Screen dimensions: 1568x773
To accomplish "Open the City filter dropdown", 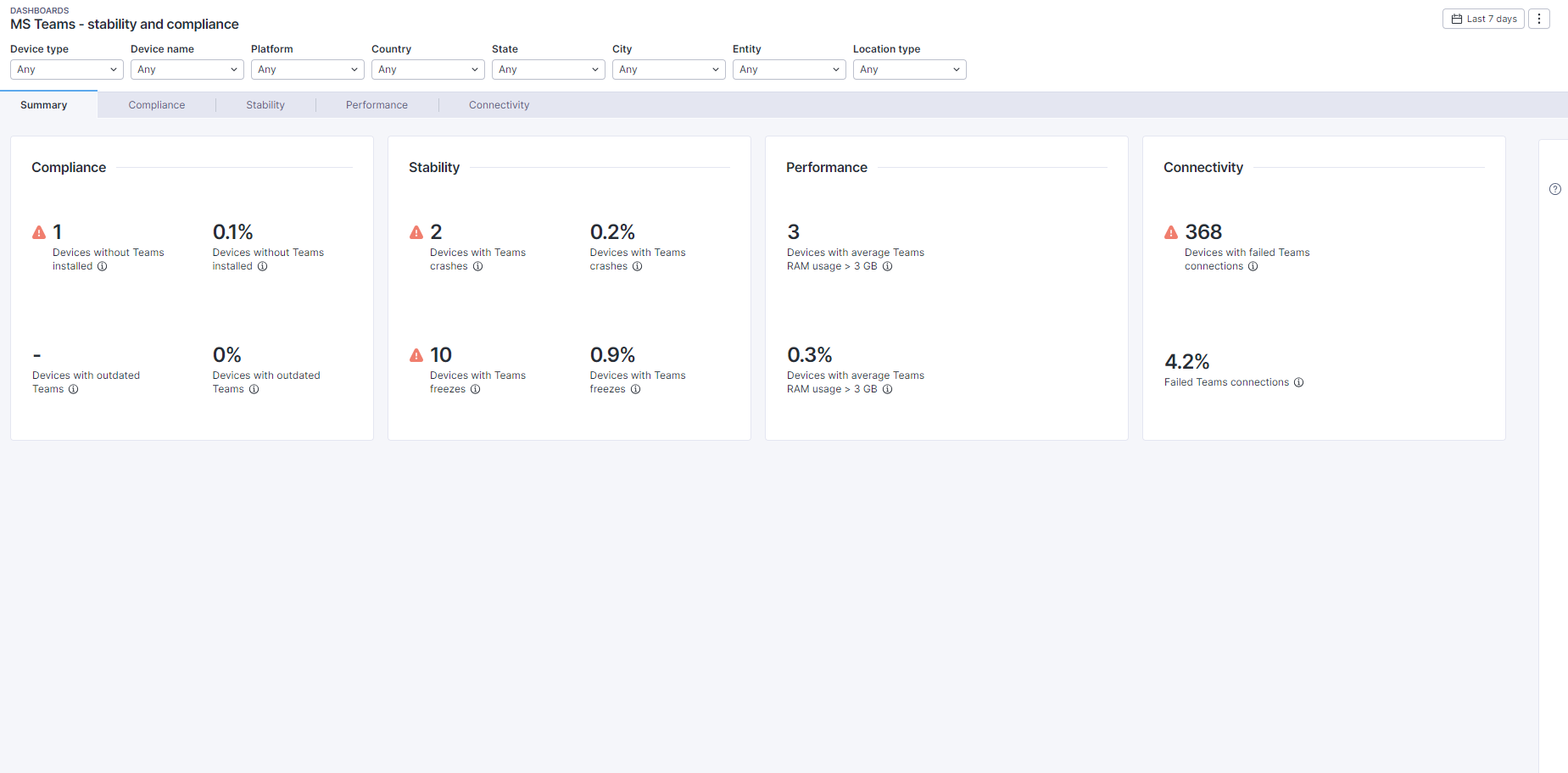I will (669, 70).
